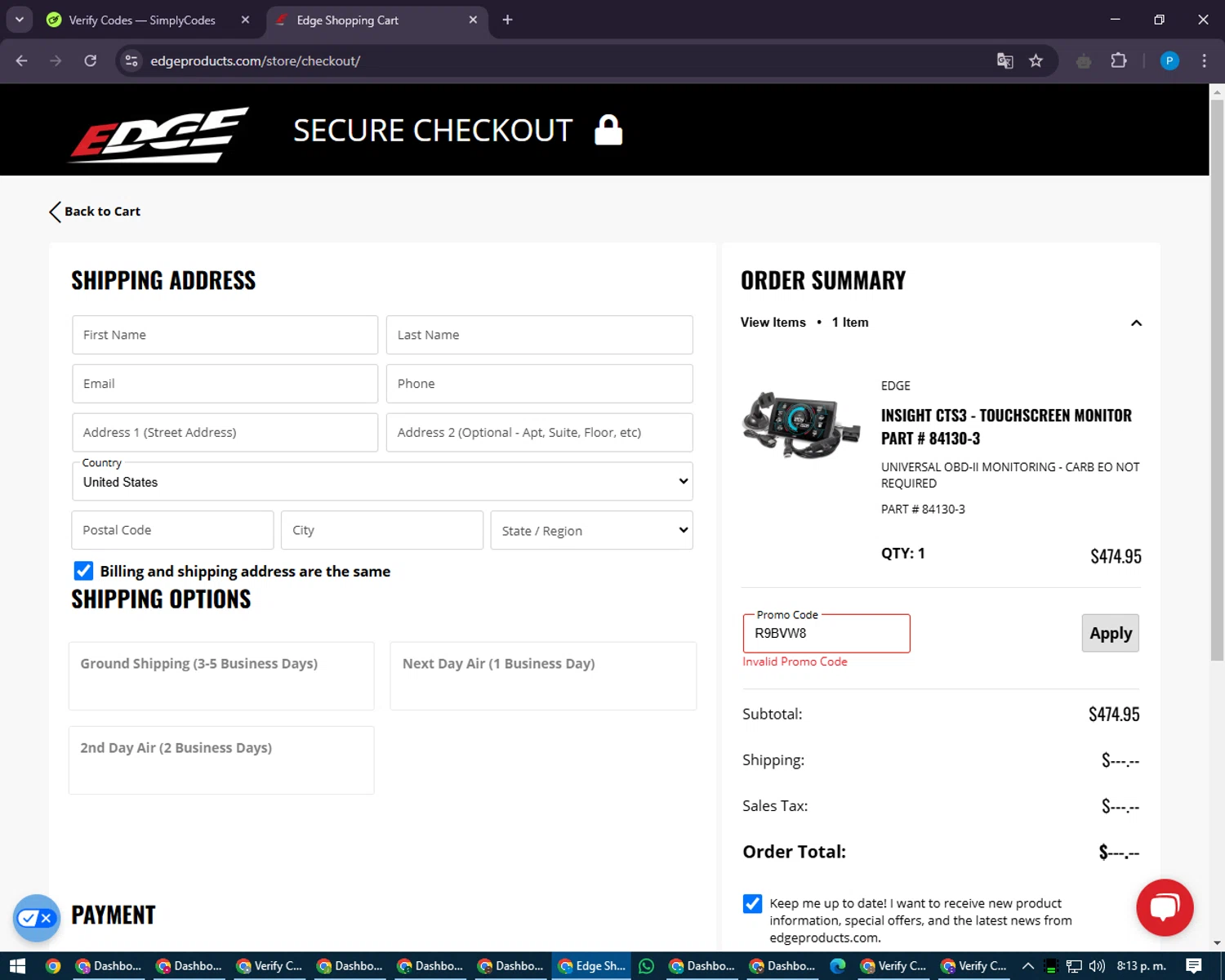The image size is (1225, 980).
Task: Uncheck the Keep me up to date checkbox
Action: [x=752, y=903]
